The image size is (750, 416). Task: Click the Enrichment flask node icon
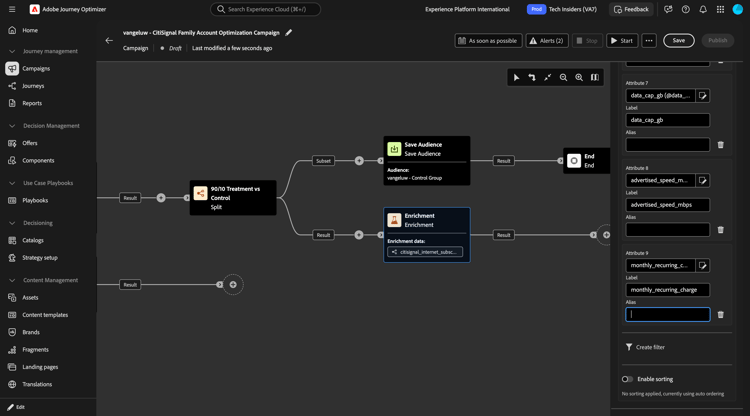click(x=394, y=220)
